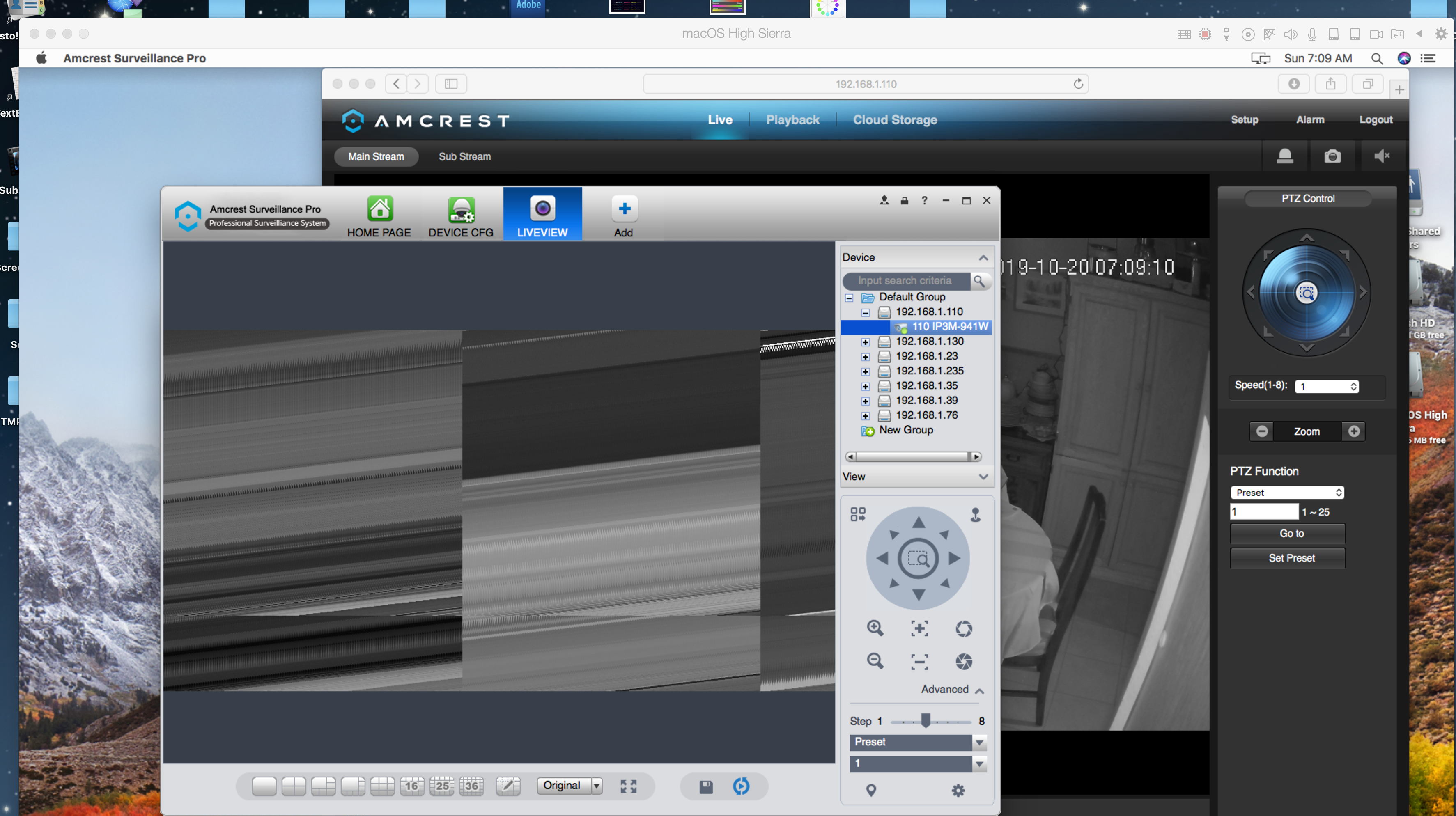Select the 16-view layout
This screenshot has width=1456, height=816.
tap(412, 786)
